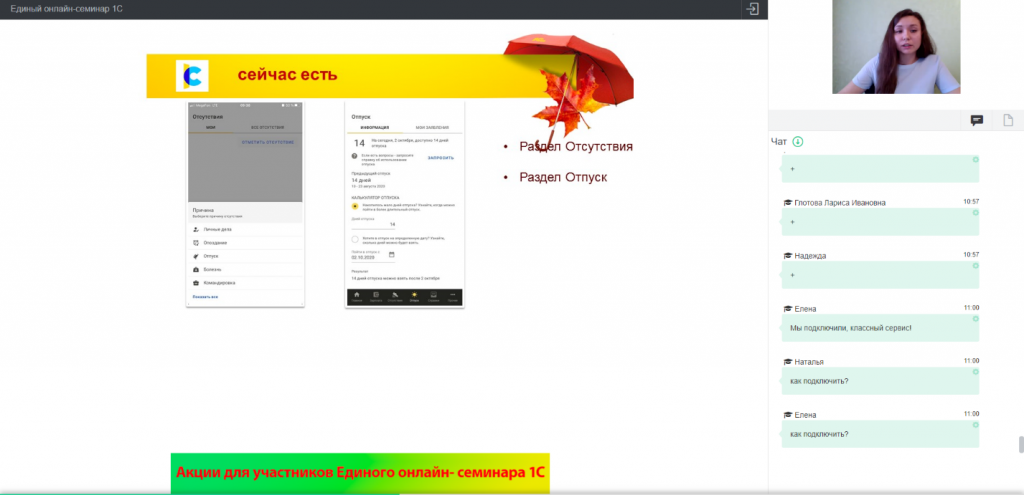
Task: Click the status dot on Елена's 'классный сервис' message
Action: pyautogui.click(x=975, y=316)
